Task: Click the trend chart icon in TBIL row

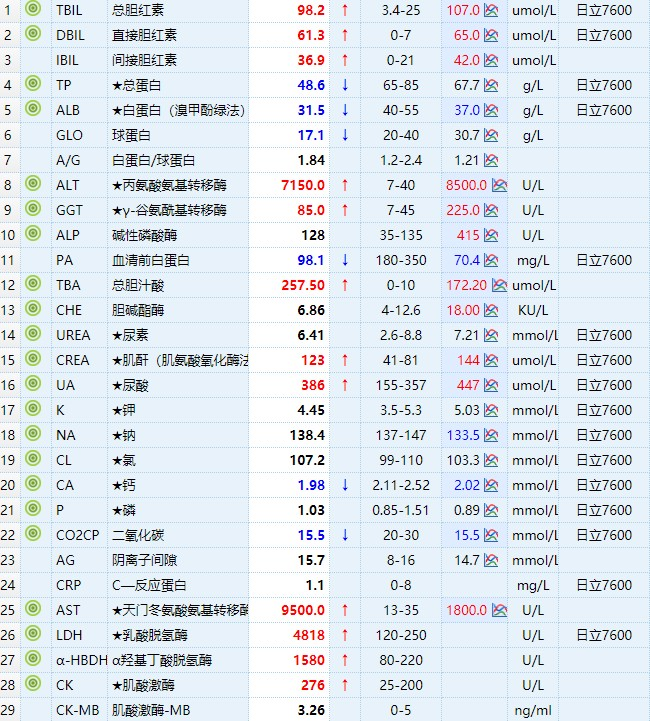Action: (491, 10)
